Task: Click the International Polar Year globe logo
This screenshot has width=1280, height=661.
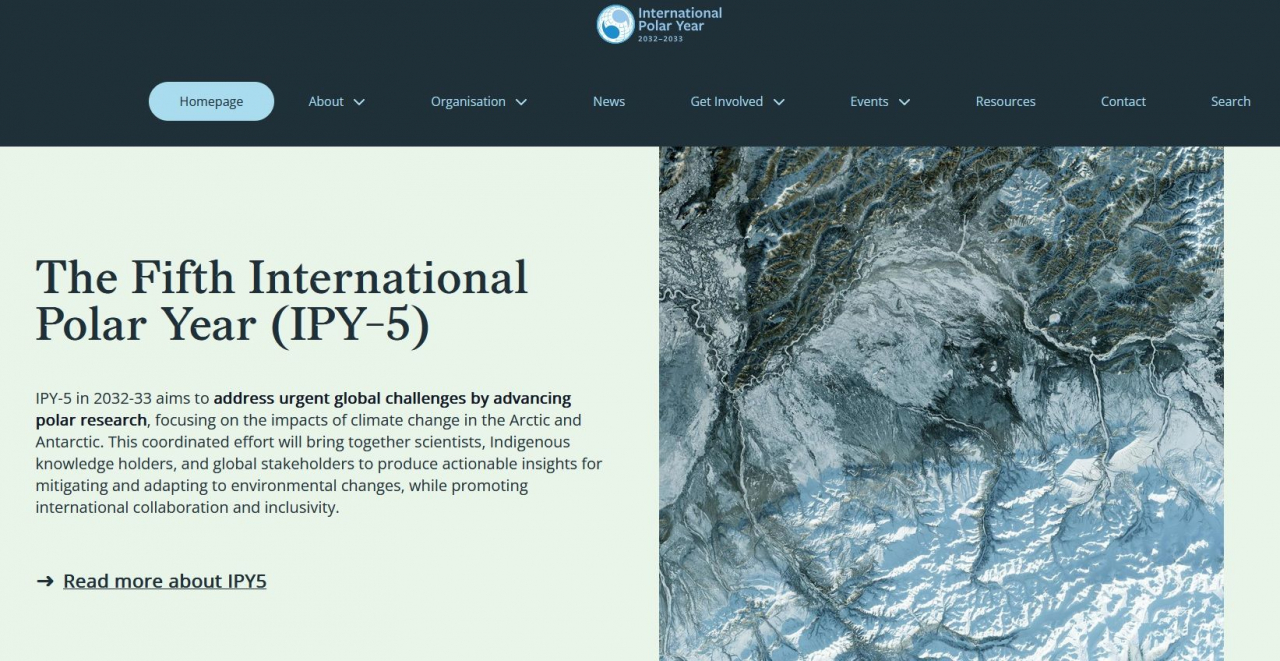Action: (x=615, y=24)
